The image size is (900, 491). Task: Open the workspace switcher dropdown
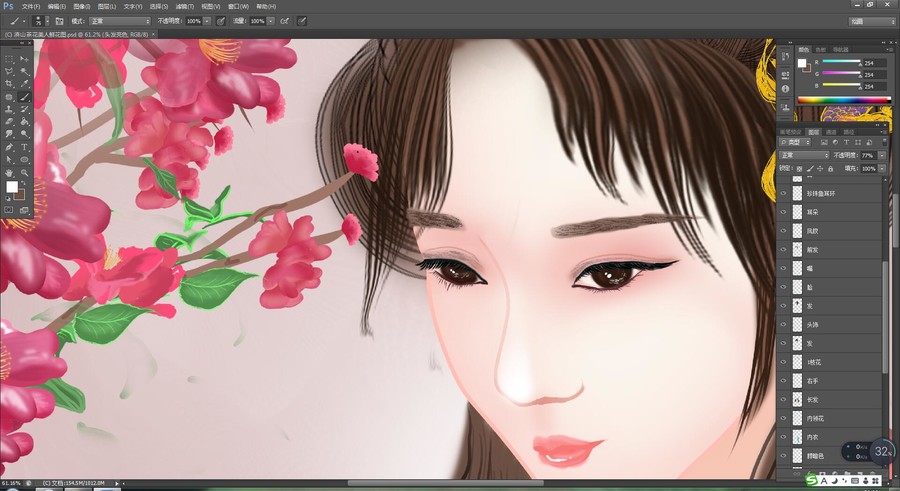point(872,21)
